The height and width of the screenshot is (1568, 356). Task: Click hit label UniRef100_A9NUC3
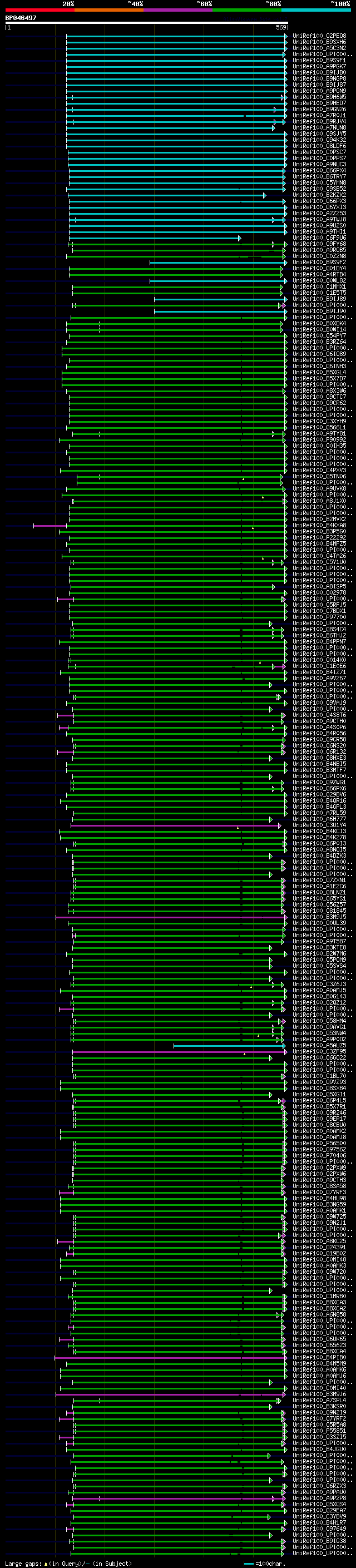[319, 164]
